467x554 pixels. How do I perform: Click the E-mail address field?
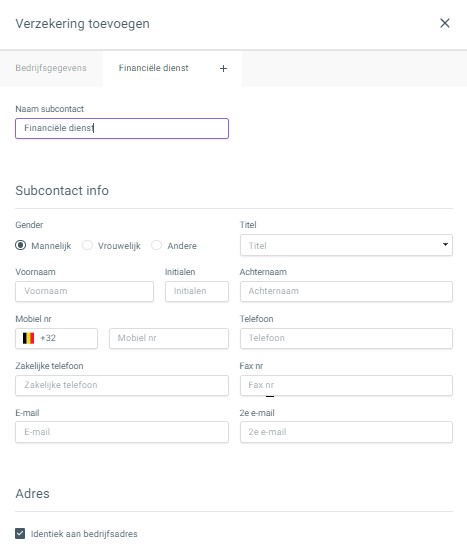tap(122, 432)
